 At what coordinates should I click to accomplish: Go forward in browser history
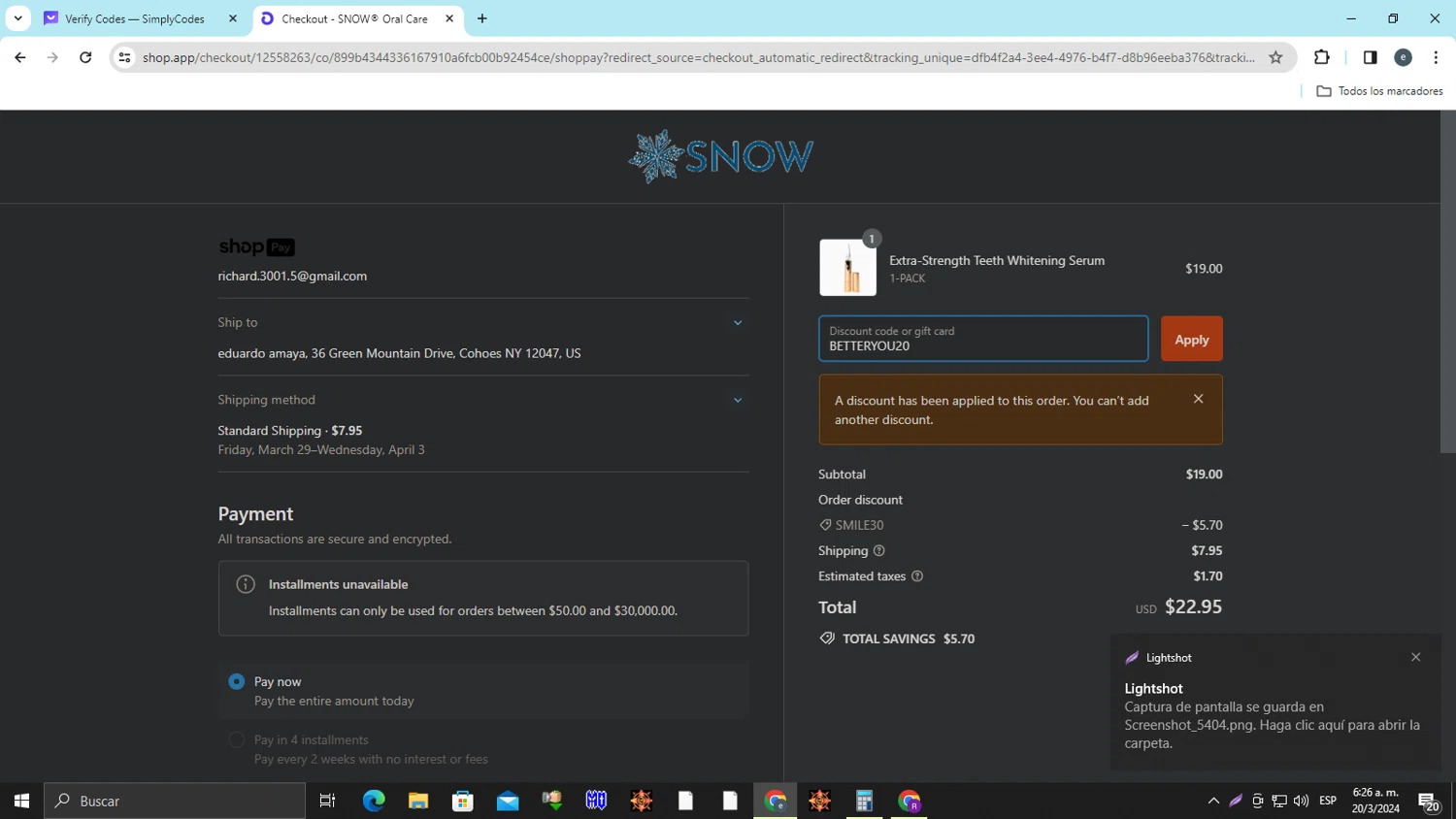click(x=52, y=57)
